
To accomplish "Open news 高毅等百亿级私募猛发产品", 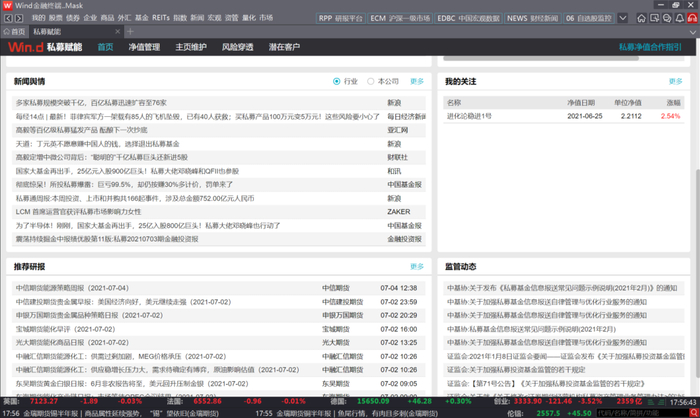I will tap(81, 130).
